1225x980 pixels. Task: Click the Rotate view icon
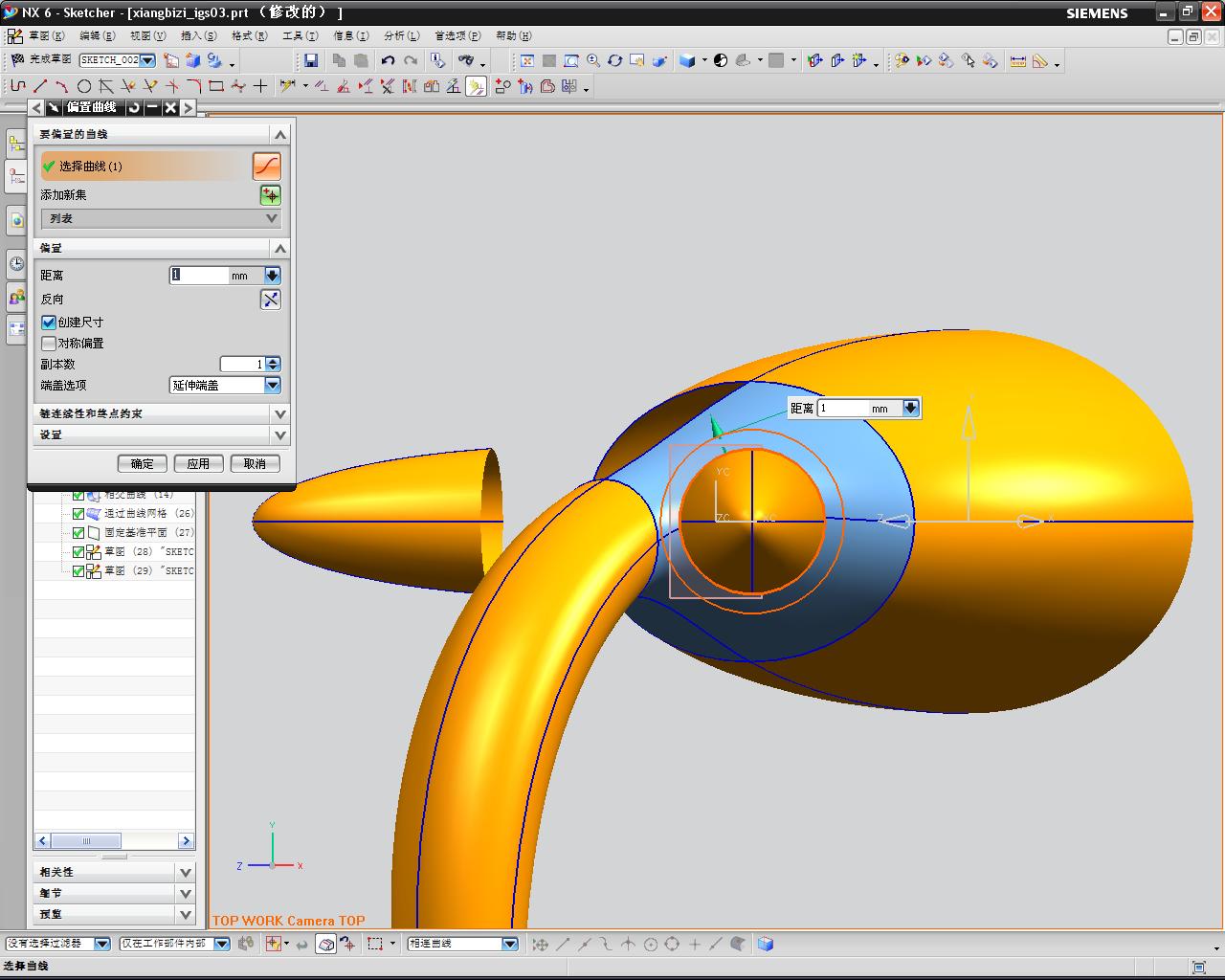click(x=615, y=60)
